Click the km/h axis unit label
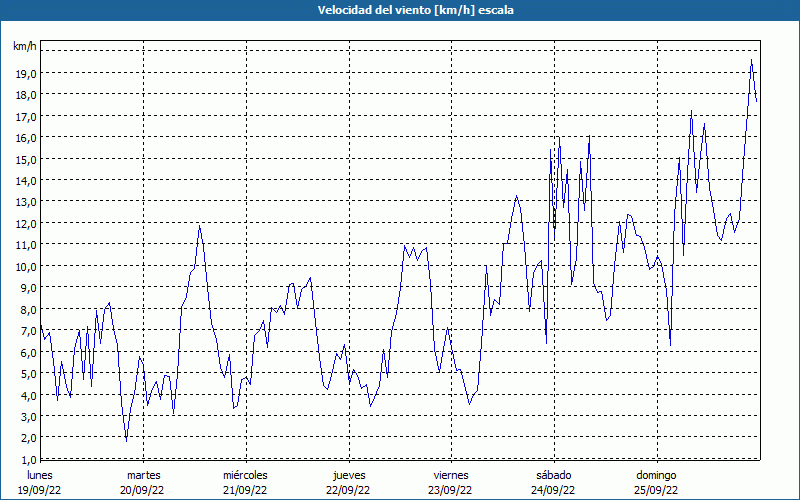This screenshot has height=500, width=800. 25,46
